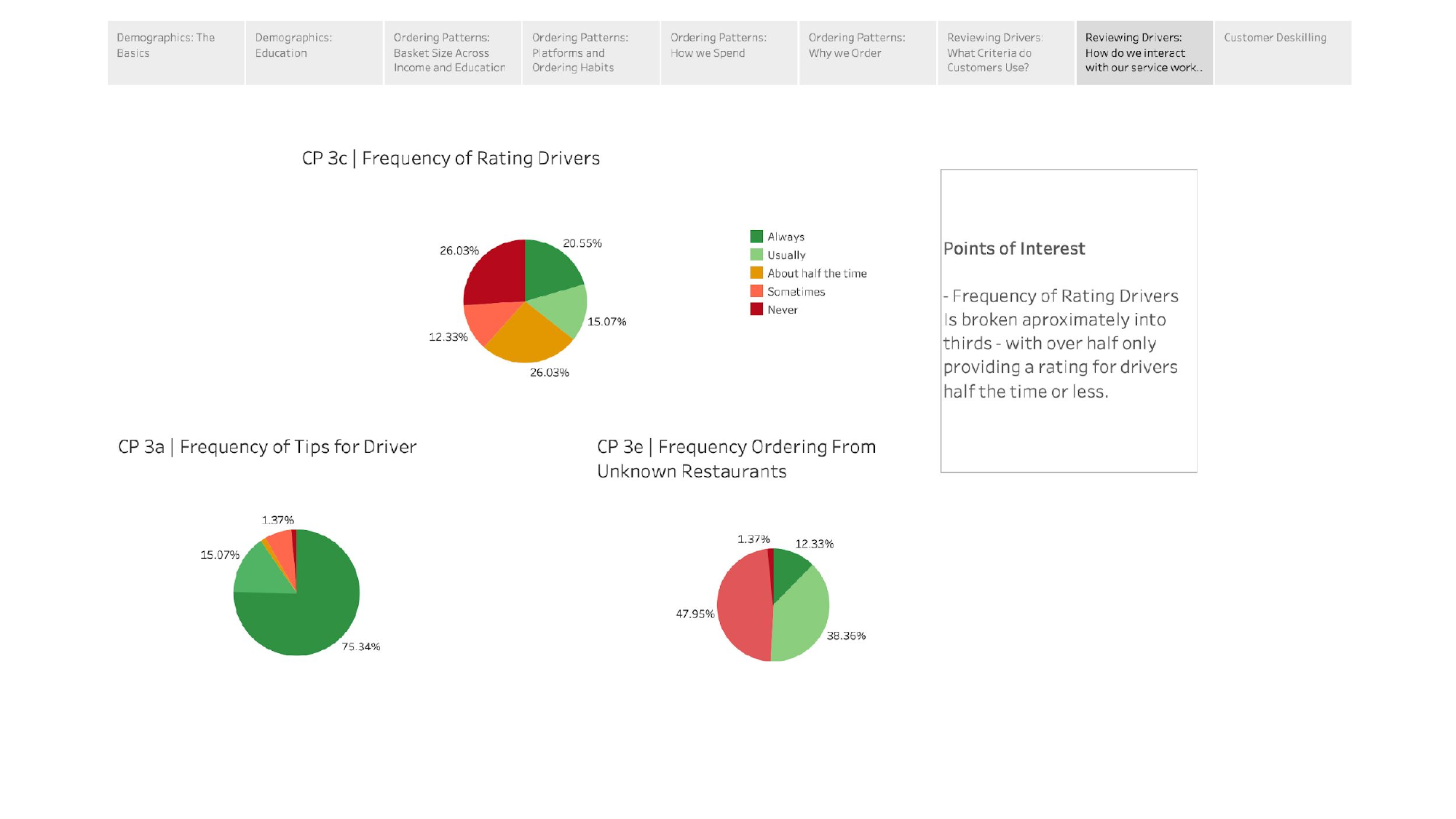Select the 'Ordering Patterns: Basket Size Across Income and Education' tab
This screenshot has width=1456, height=819.
coord(451,52)
